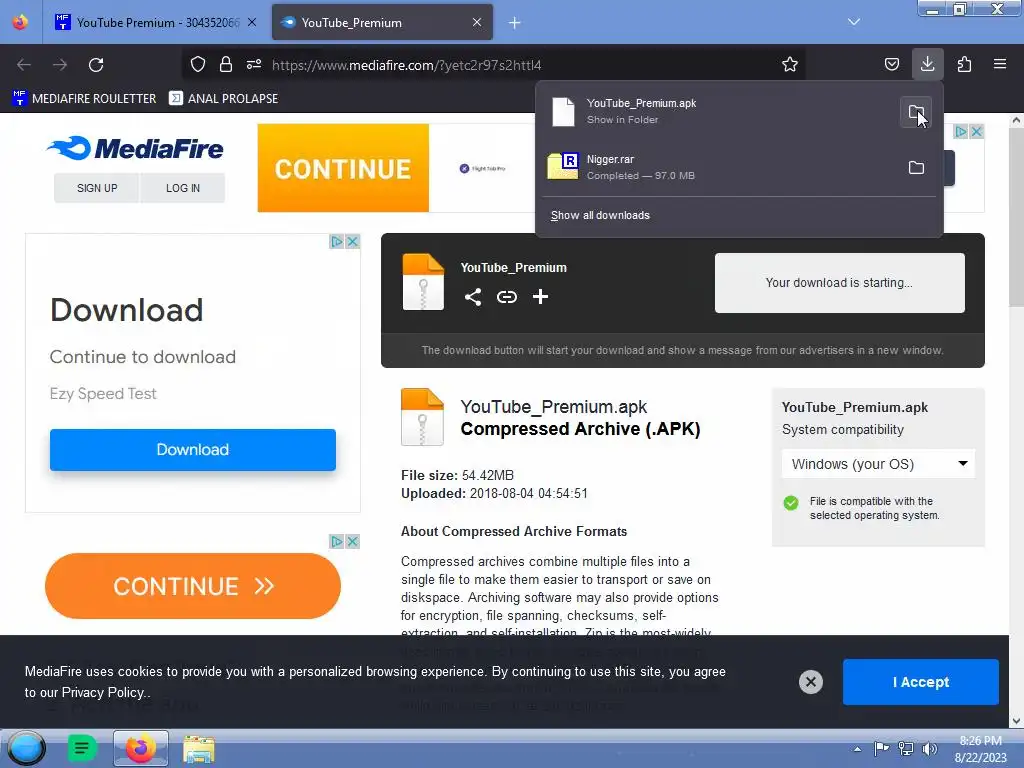Open the file explorer taskbar icon
This screenshot has width=1024, height=768.
click(x=199, y=748)
